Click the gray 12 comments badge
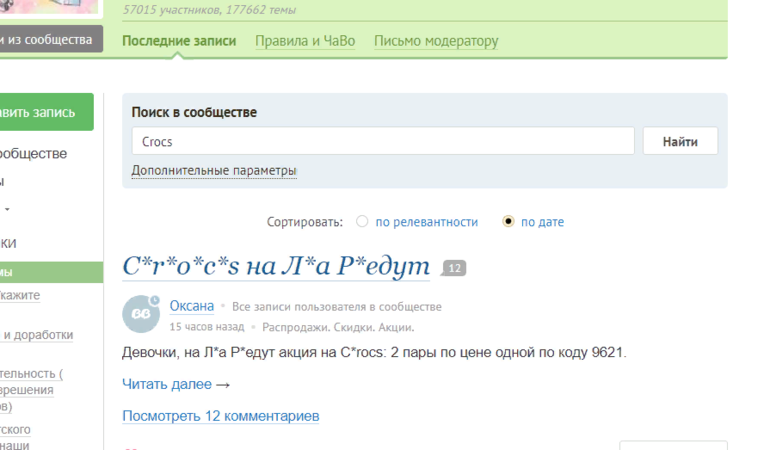 click(454, 268)
